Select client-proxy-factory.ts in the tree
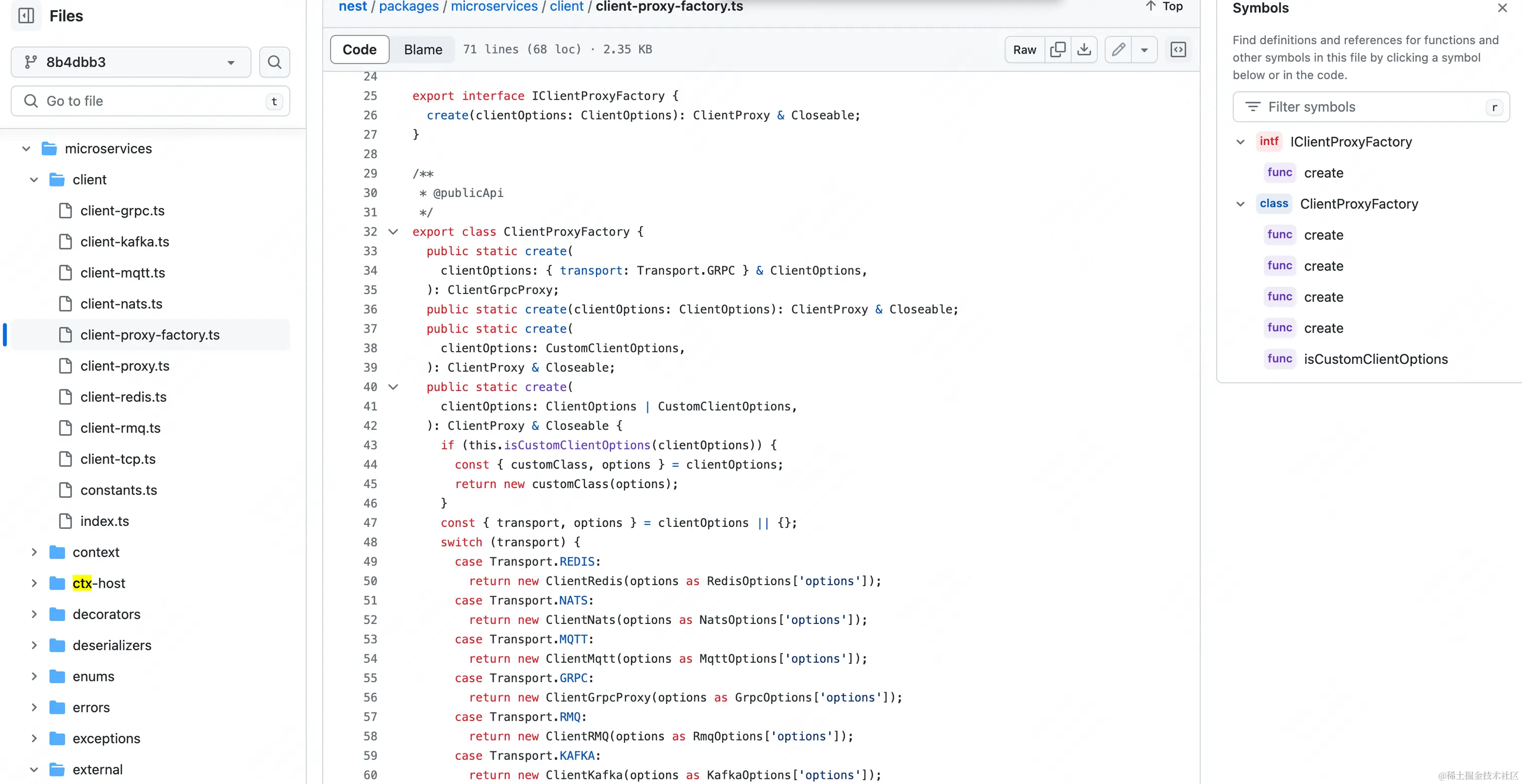This screenshot has height=784, width=1522. (x=150, y=335)
